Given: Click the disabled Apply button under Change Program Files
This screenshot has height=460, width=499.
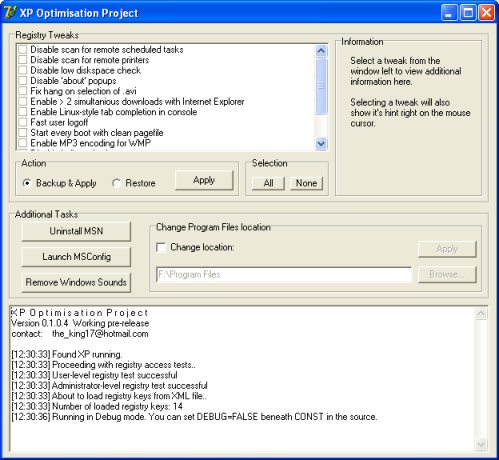Looking at the screenshot, I should coord(447,249).
